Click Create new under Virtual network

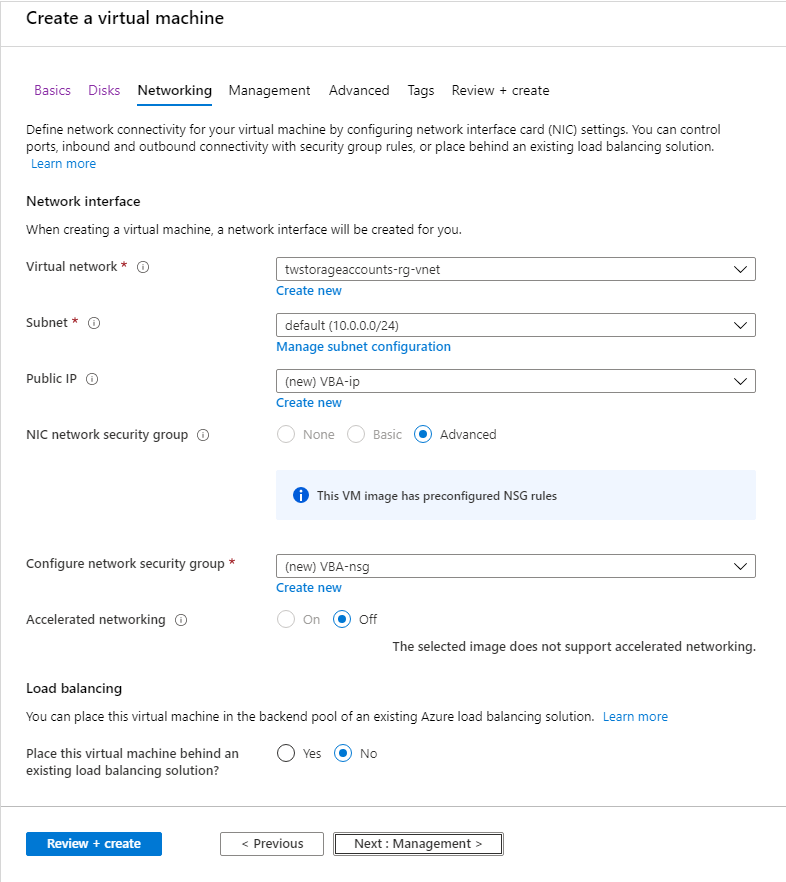[309, 291]
